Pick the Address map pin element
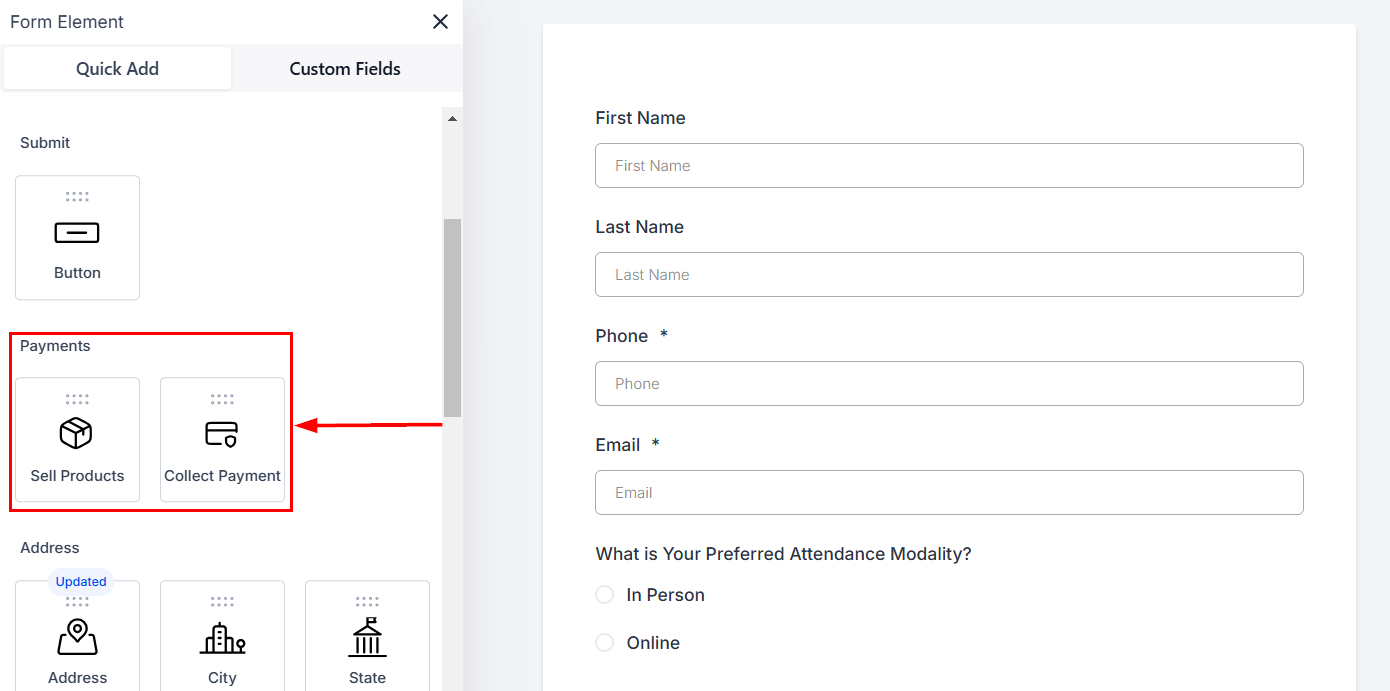This screenshot has height=691, width=1390. tap(77, 637)
